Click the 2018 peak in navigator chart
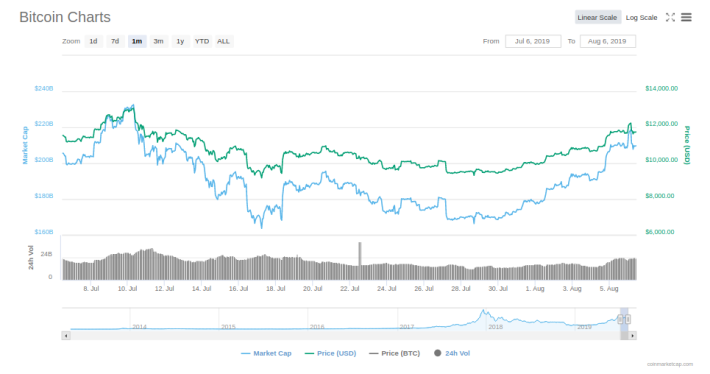 point(483,311)
